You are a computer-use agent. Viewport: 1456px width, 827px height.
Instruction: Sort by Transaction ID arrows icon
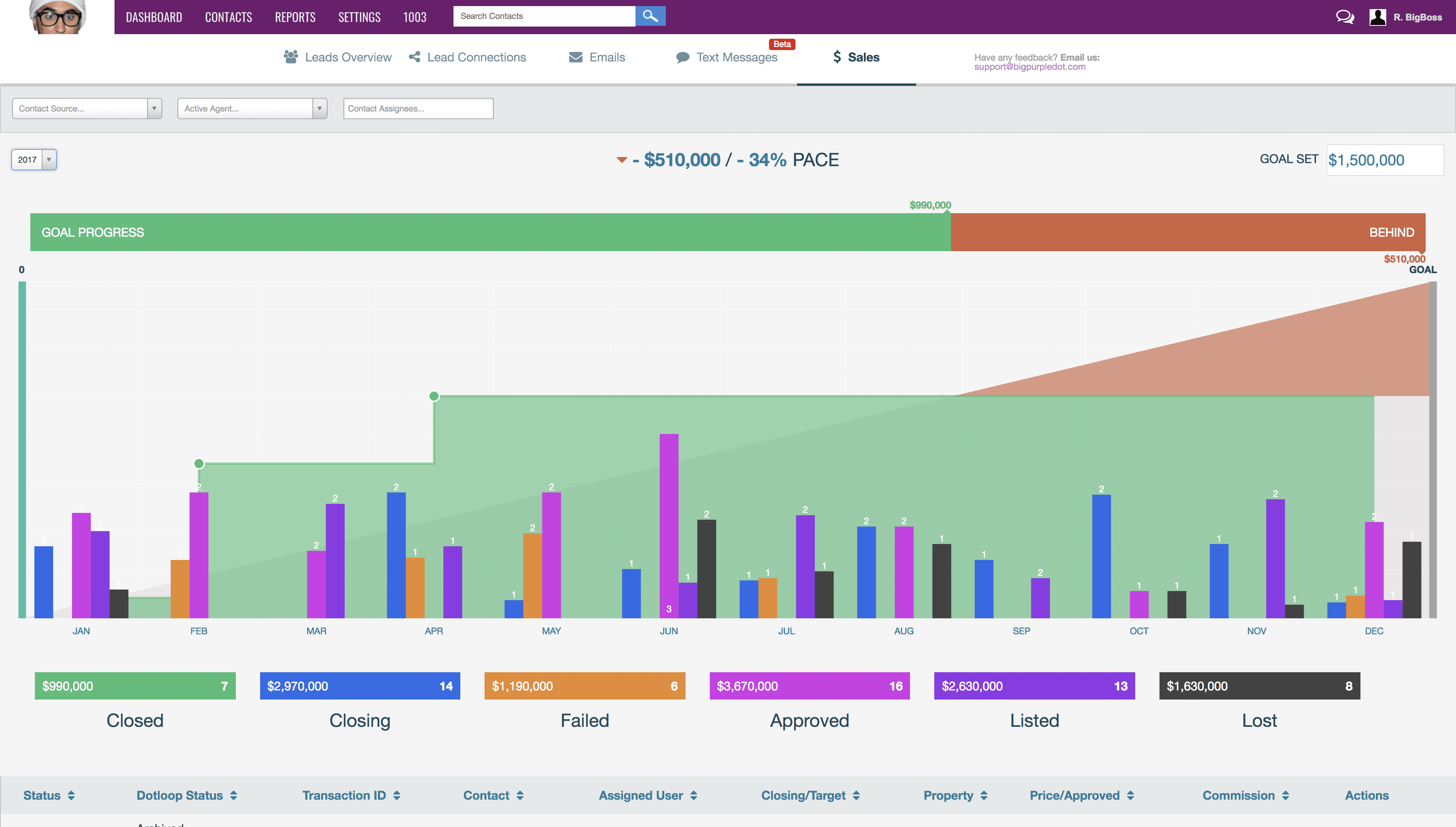point(397,796)
